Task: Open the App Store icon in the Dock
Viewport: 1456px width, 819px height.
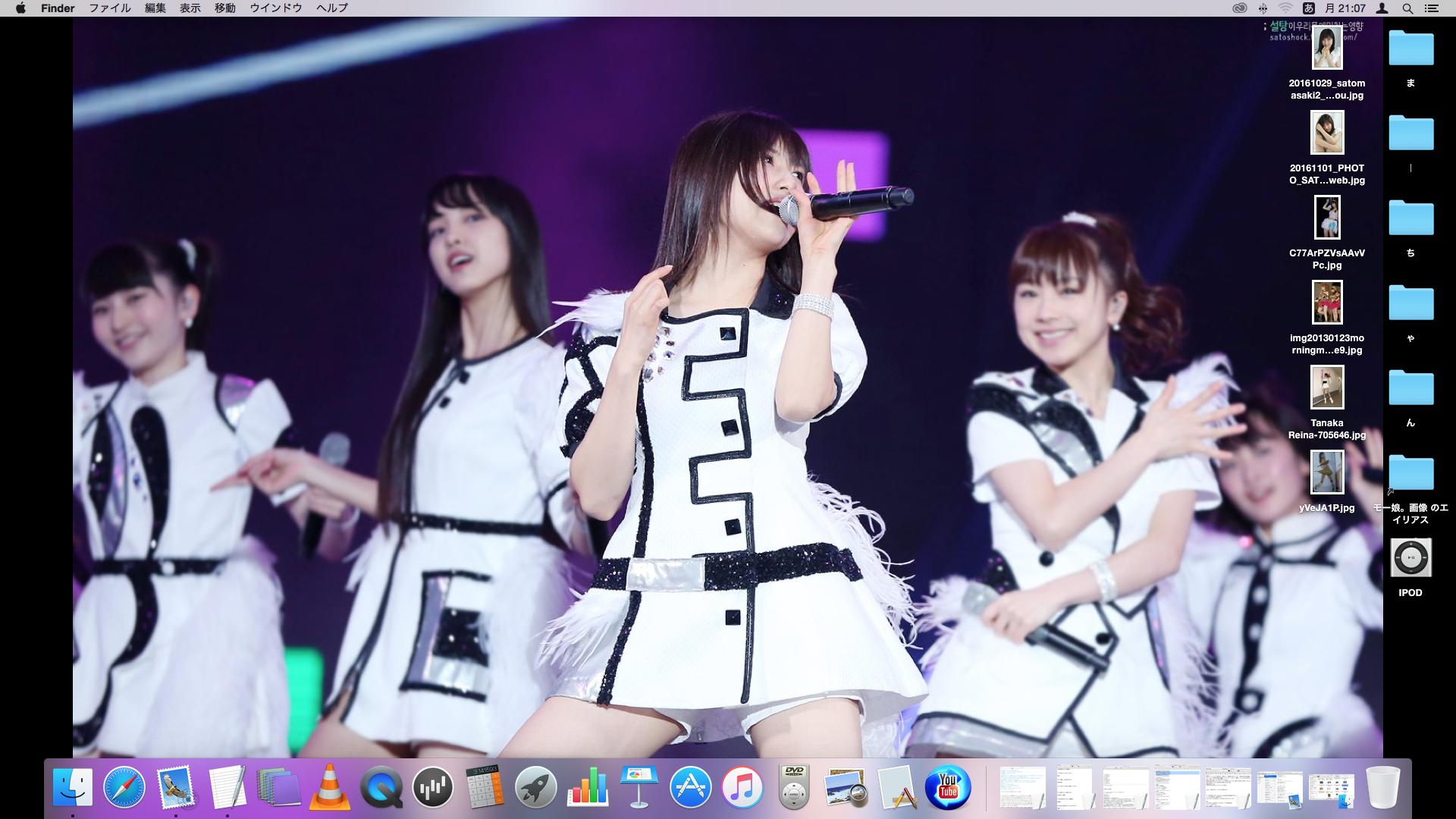Action: pyautogui.click(x=690, y=787)
